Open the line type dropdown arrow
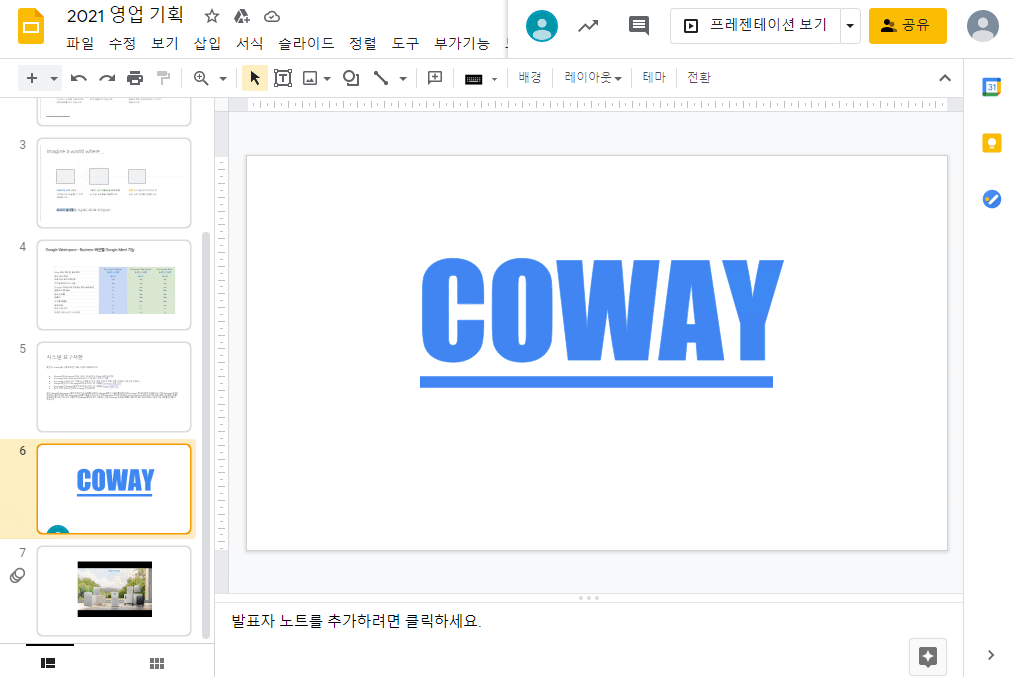Image resolution: width=1013 pixels, height=677 pixels. pos(403,79)
